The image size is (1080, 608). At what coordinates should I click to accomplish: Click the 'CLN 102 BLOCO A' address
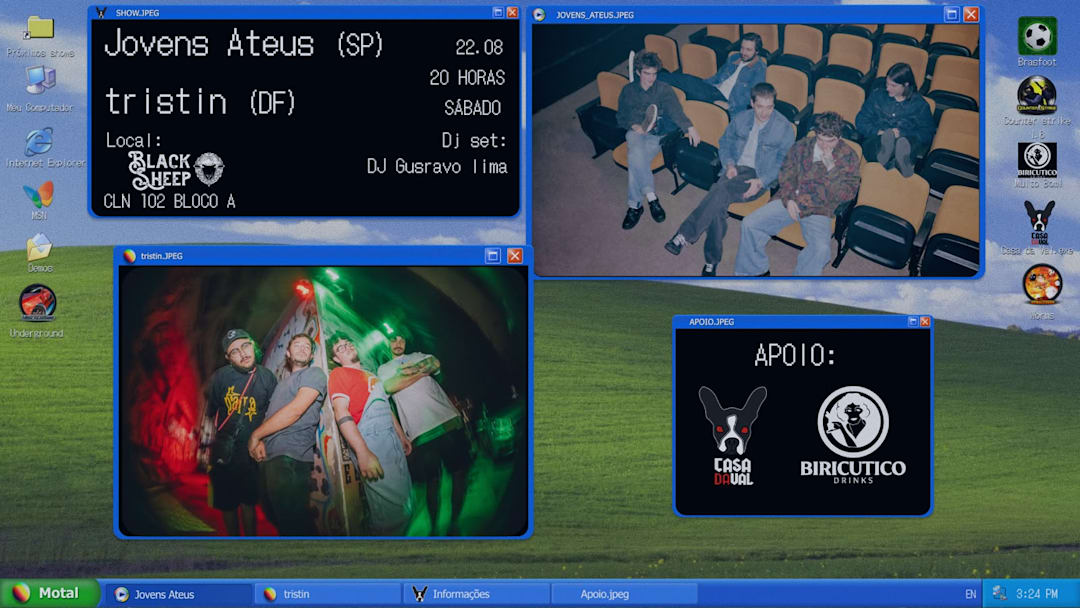[169, 201]
